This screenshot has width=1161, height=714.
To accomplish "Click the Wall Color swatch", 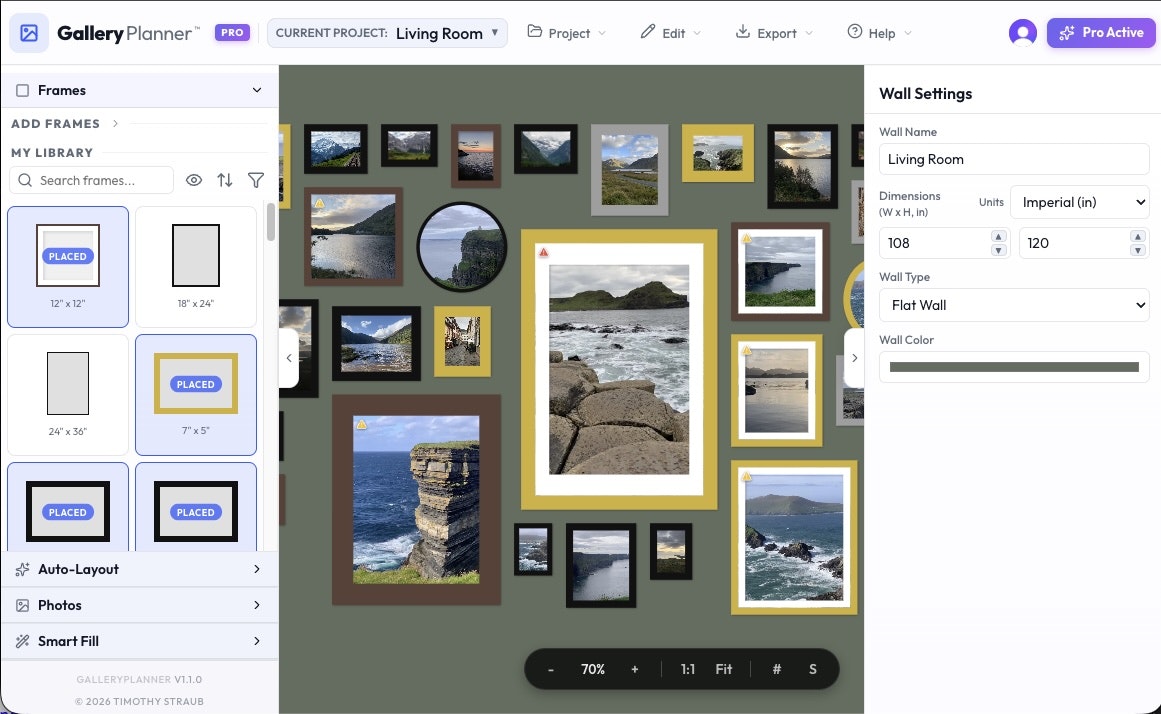I will [1013, 367].
